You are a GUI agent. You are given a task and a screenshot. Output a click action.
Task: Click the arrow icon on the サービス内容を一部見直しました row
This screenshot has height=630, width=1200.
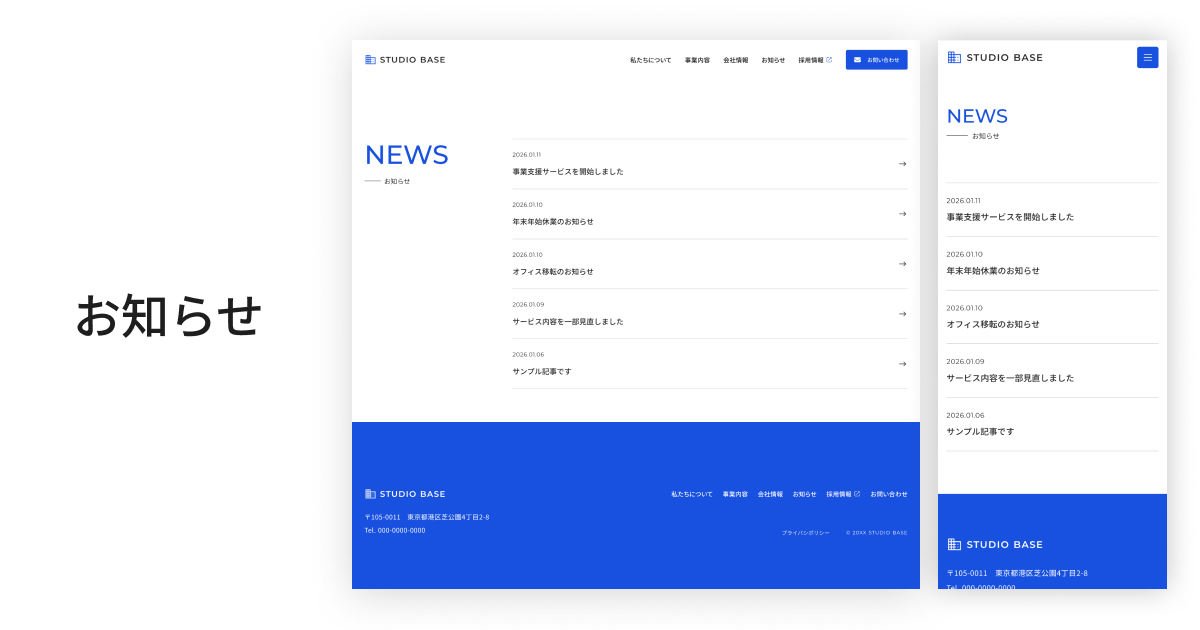(x=902, y=313)
